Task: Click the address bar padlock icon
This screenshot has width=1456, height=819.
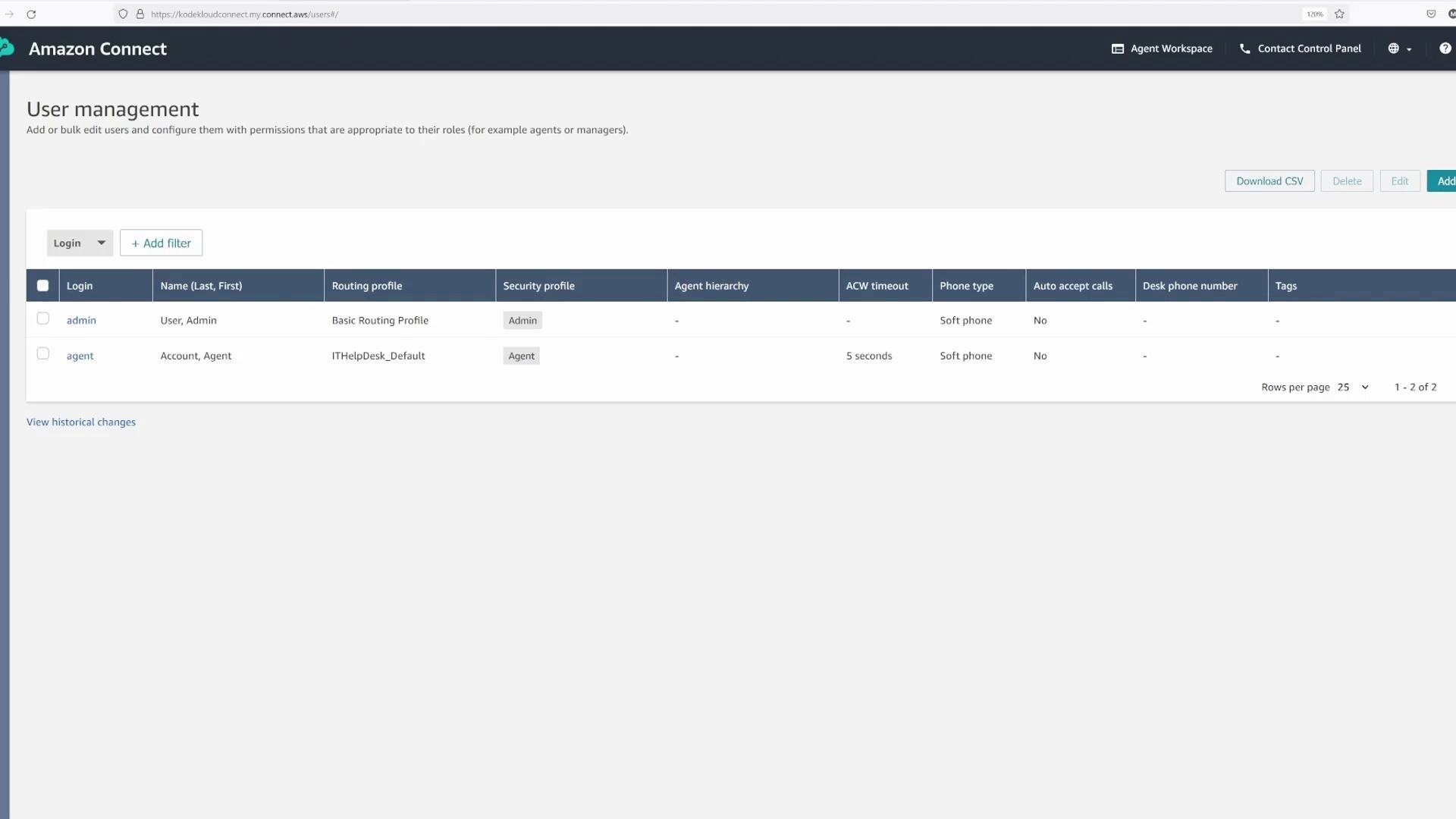Action: pyautogui.click(x=140, y=14)
